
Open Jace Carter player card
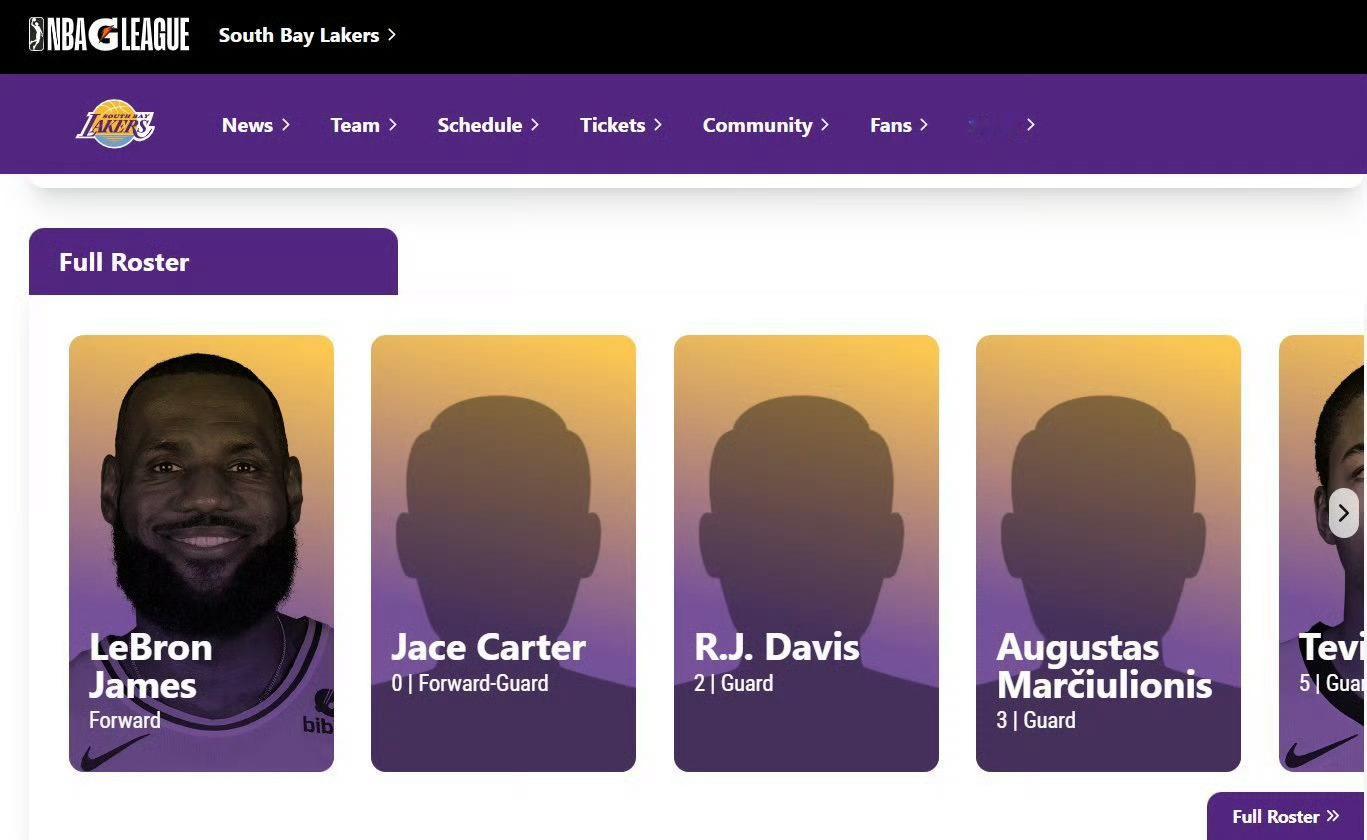pos(503,553)
